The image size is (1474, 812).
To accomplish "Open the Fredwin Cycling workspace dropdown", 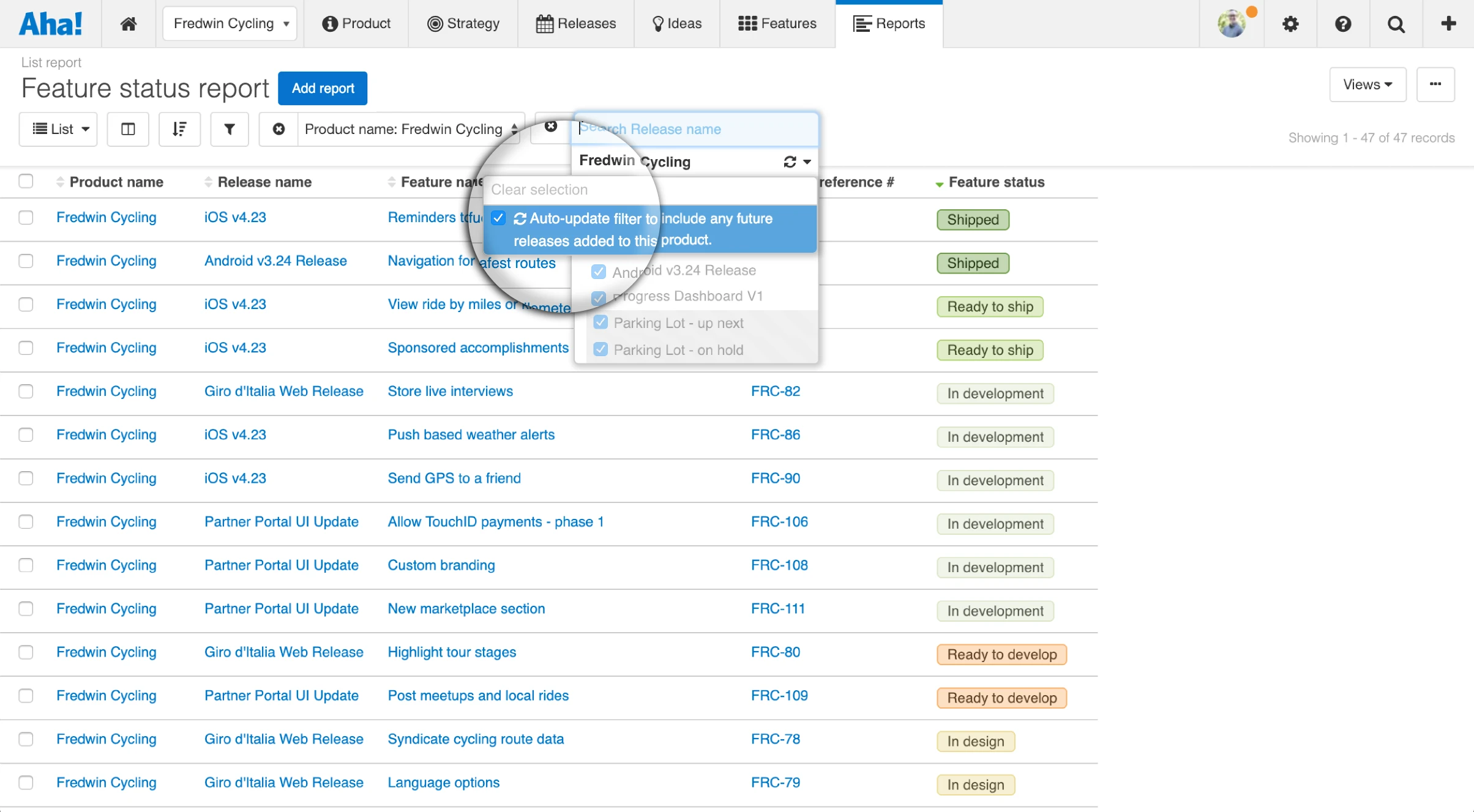I will pyautogui.click(x=230, y=24).
